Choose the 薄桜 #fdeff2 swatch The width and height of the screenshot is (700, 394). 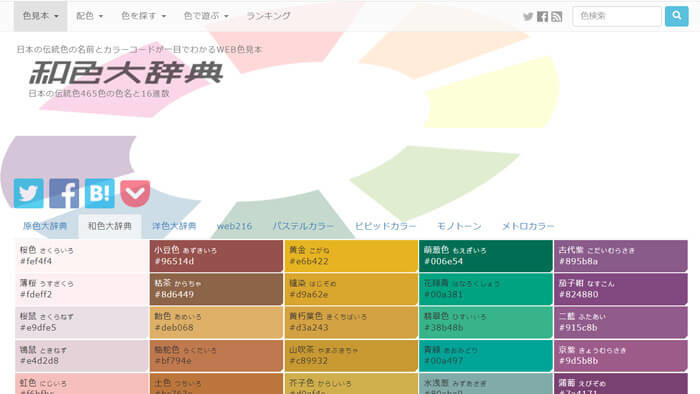coord(82,289)
